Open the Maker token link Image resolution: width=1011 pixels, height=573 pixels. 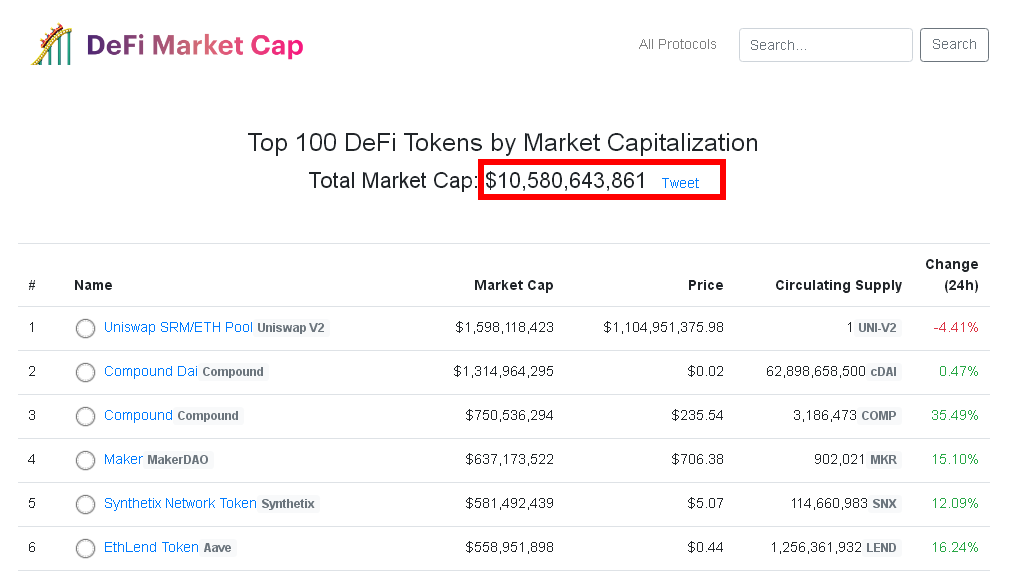(123, 459)
